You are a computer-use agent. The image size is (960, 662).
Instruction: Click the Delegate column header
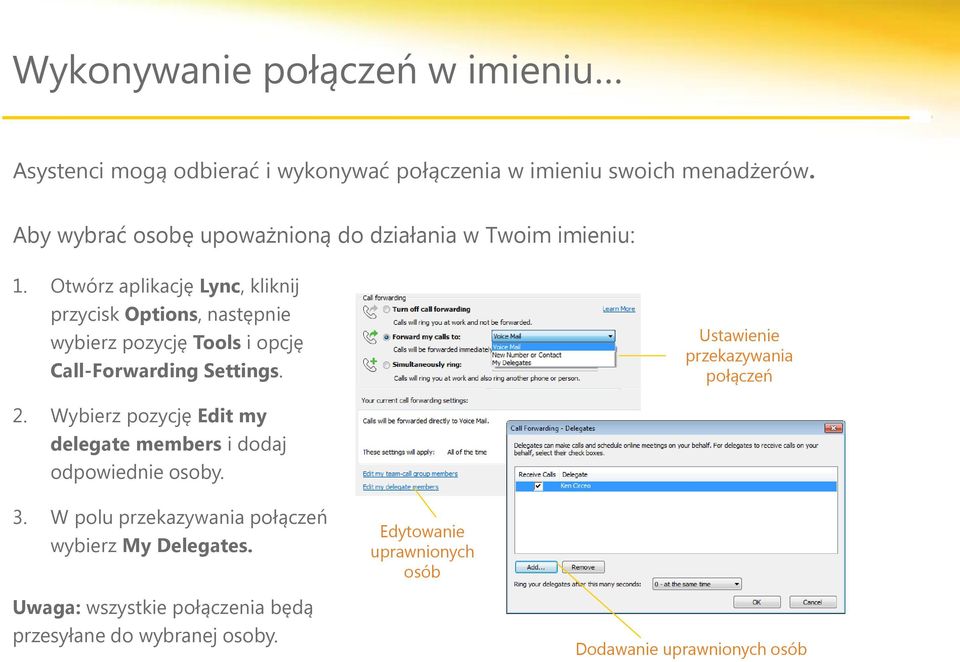click(x=575, y=475)
